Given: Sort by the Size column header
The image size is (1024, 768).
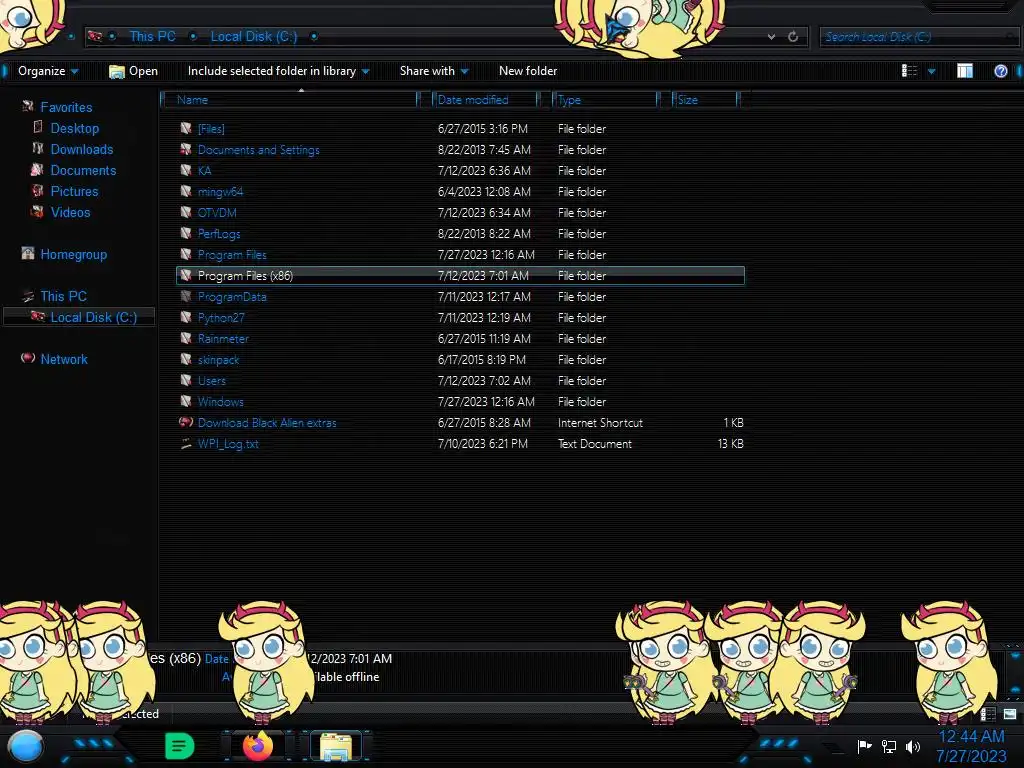Looking at the screenshot, I should pyautogui.click(x=705, y=100).
